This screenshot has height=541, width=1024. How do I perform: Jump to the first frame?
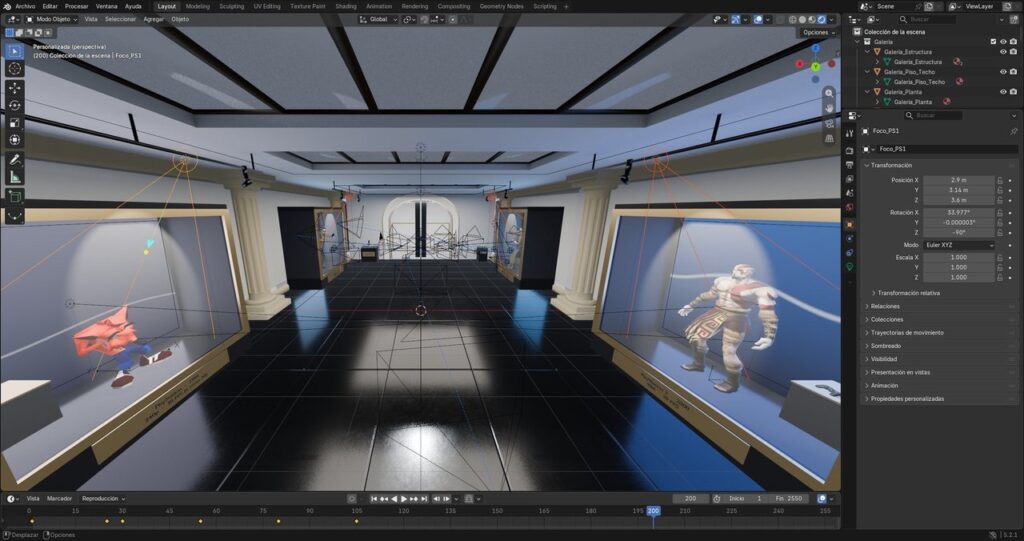pyautogui.click(x=374, y=499)
